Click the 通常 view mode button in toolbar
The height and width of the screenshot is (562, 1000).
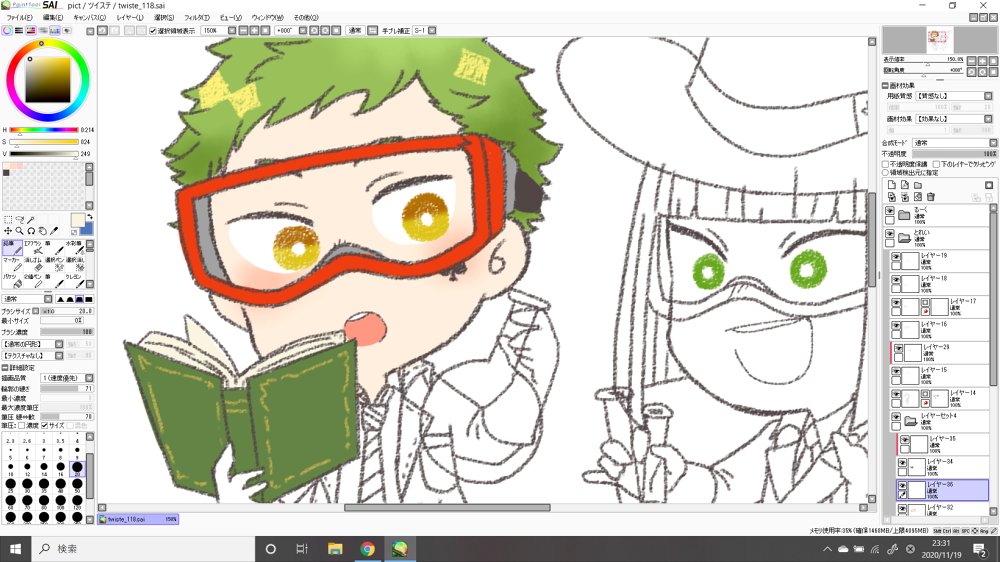click(355, 30)
